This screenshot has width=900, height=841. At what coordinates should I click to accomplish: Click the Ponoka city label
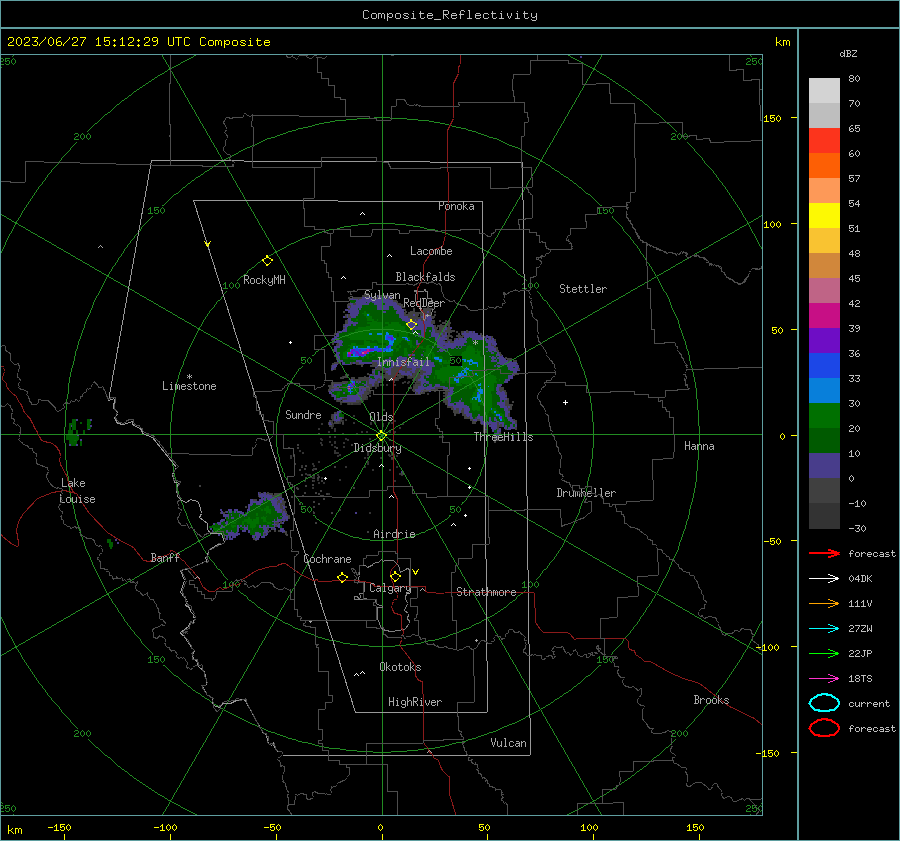[456, 206]
